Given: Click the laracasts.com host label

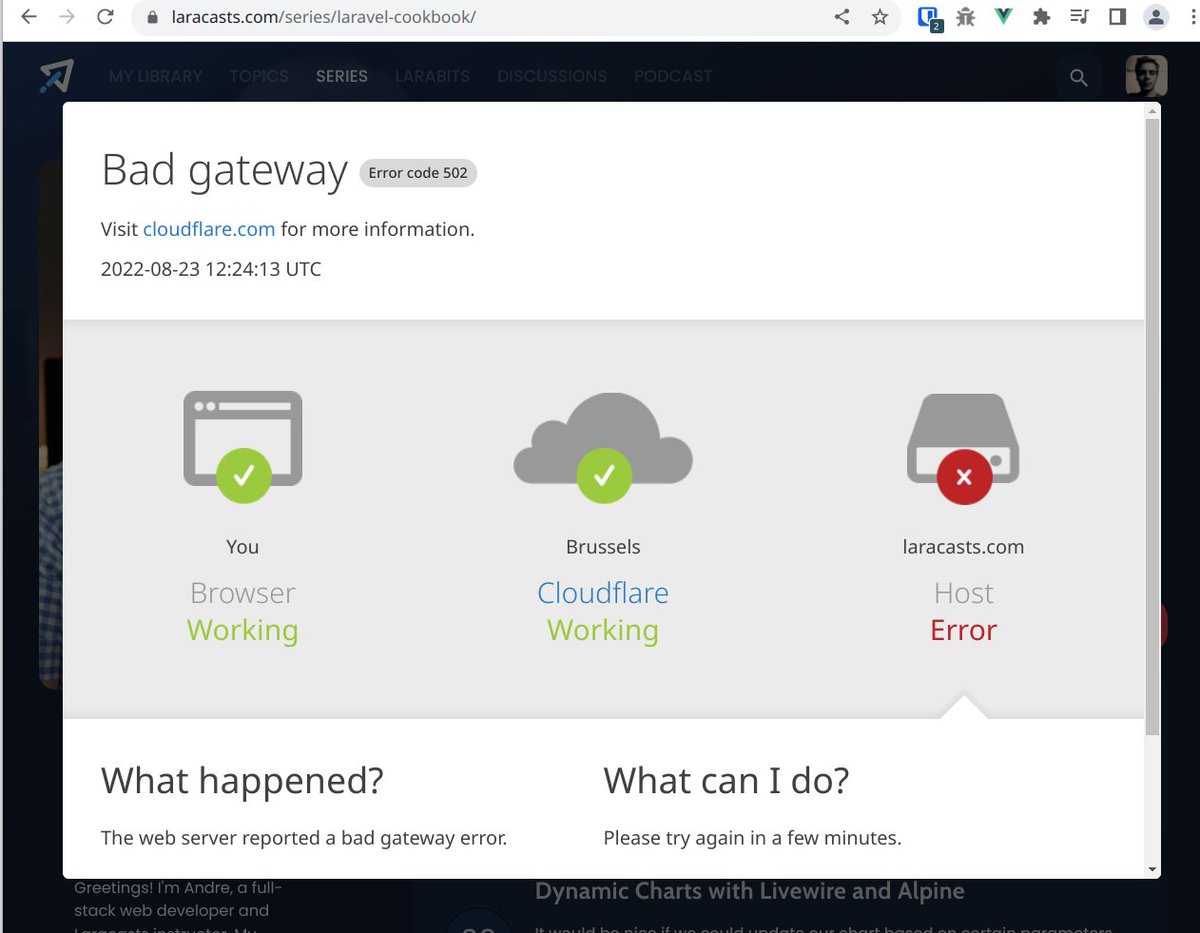Looking at the screenshot, I should (x=963, y=547).
